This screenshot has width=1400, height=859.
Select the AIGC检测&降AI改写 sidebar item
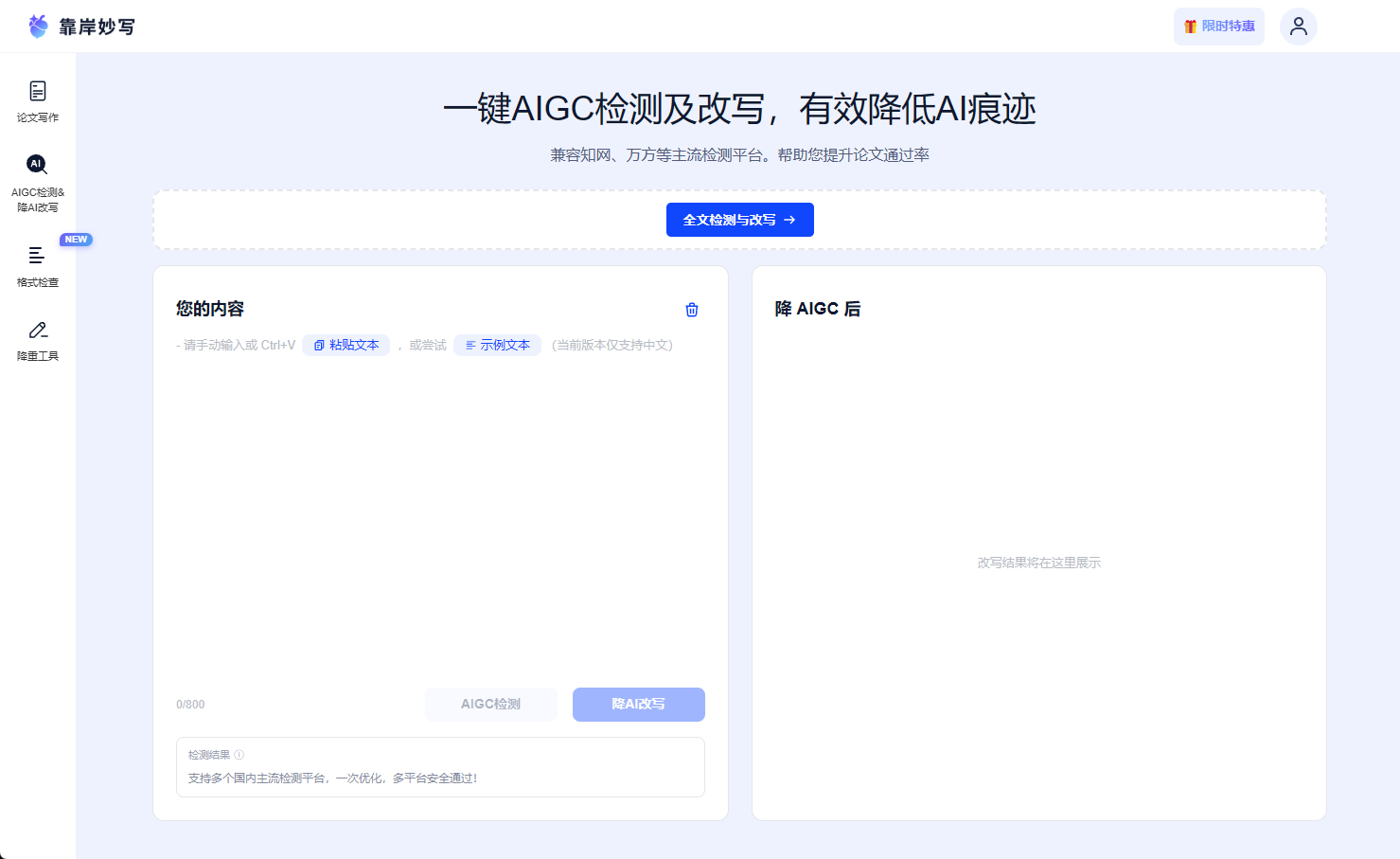[x=38, y=183]
